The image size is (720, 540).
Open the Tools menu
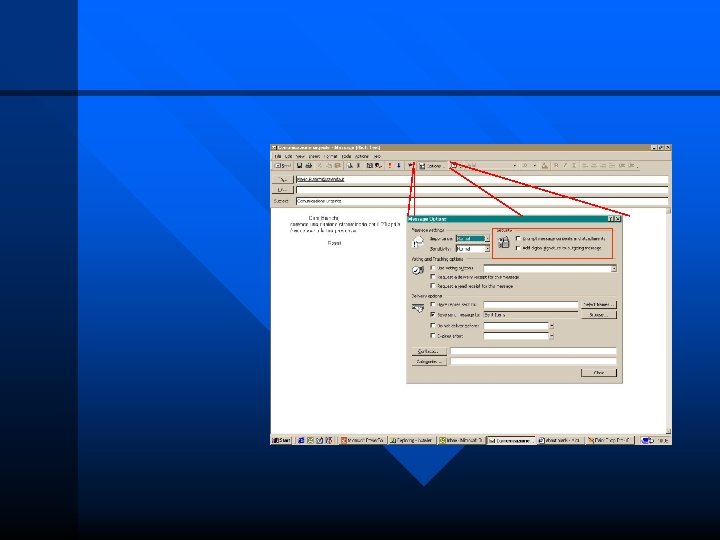click(347, 157)
